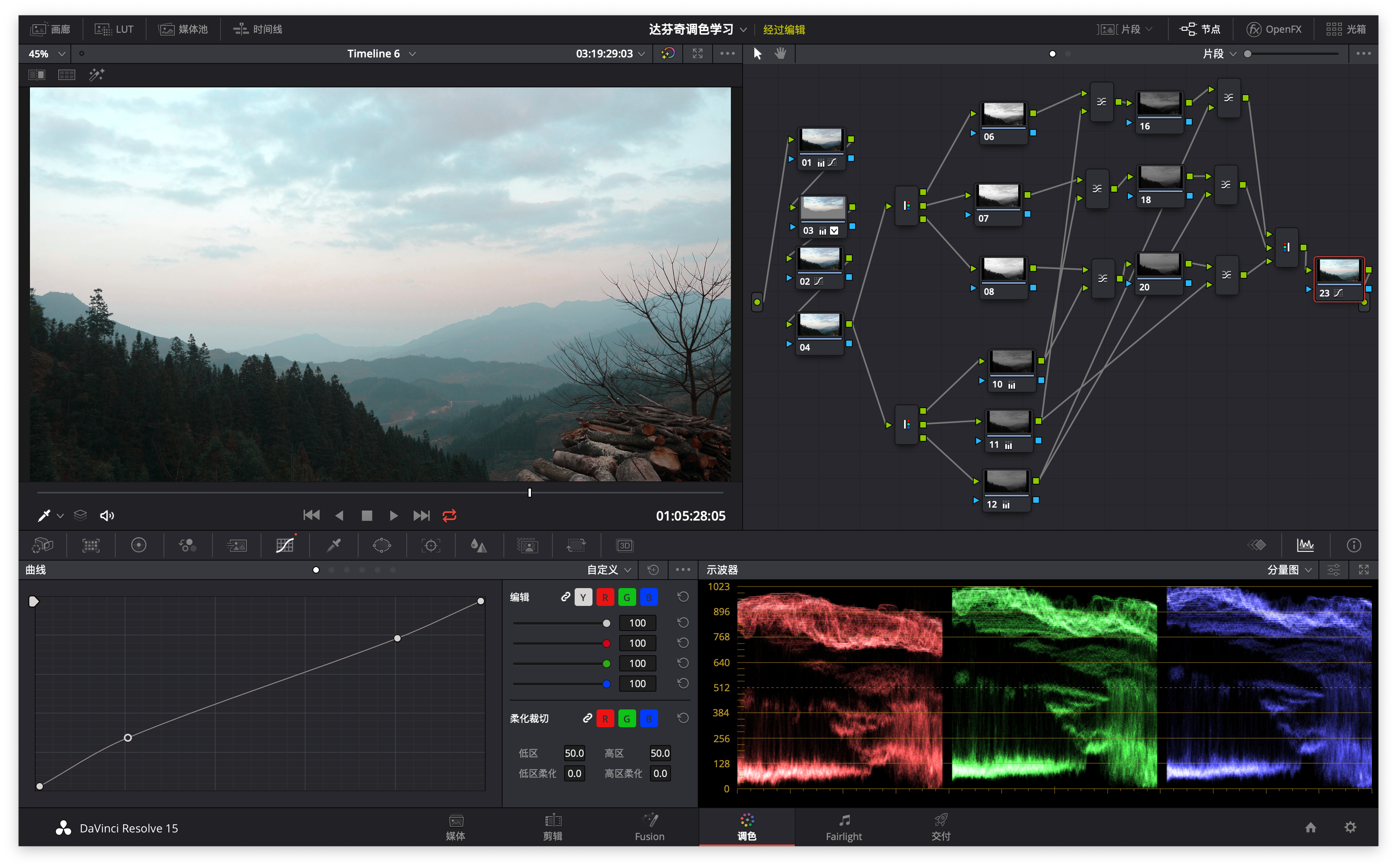Toggle the Y luminance channel button
Image resolution: width=1397 pixels, height=868 pixels.
click(583, 598)
